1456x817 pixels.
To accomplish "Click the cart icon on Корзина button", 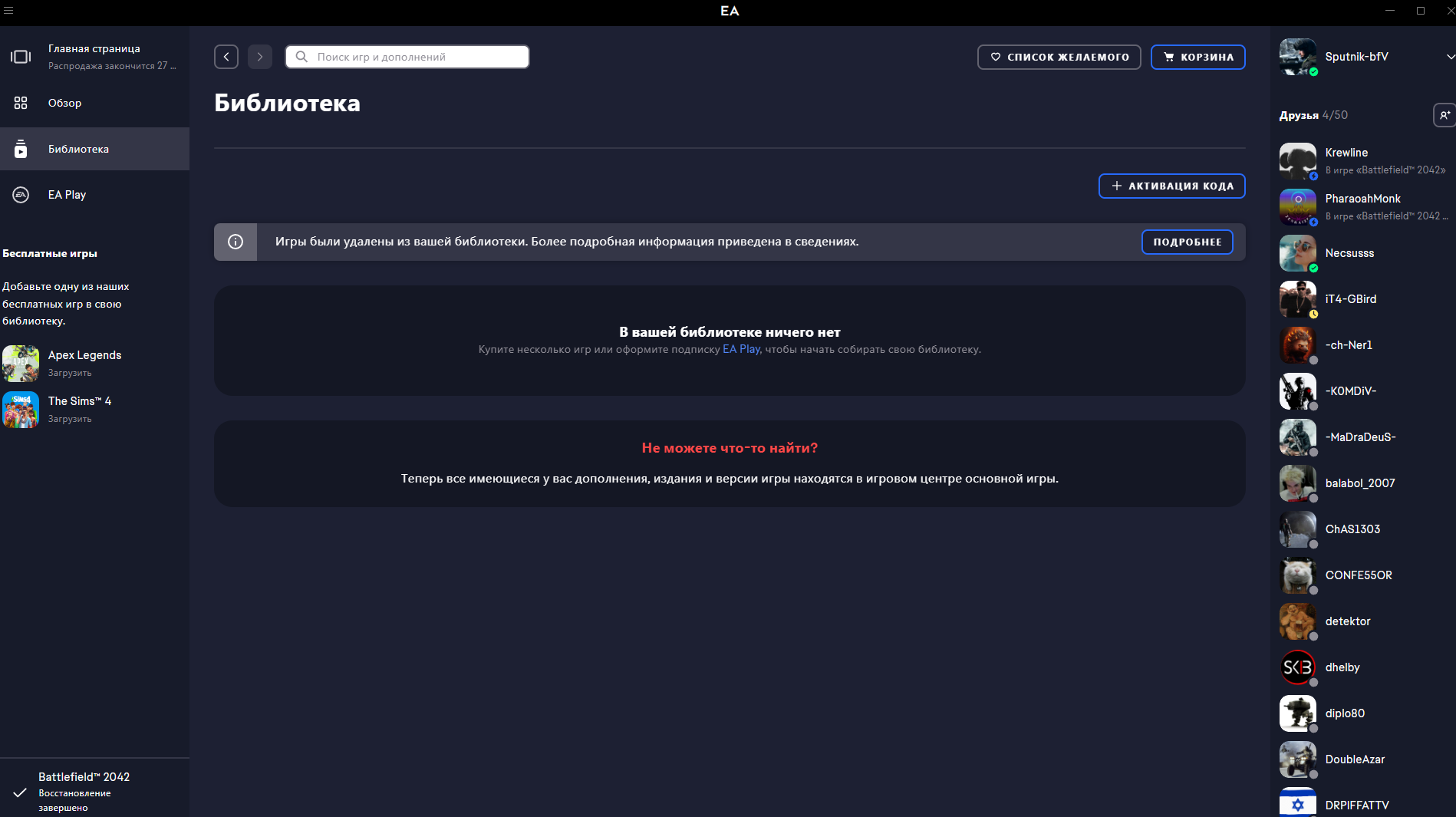I will click(x=1169, y=57).
